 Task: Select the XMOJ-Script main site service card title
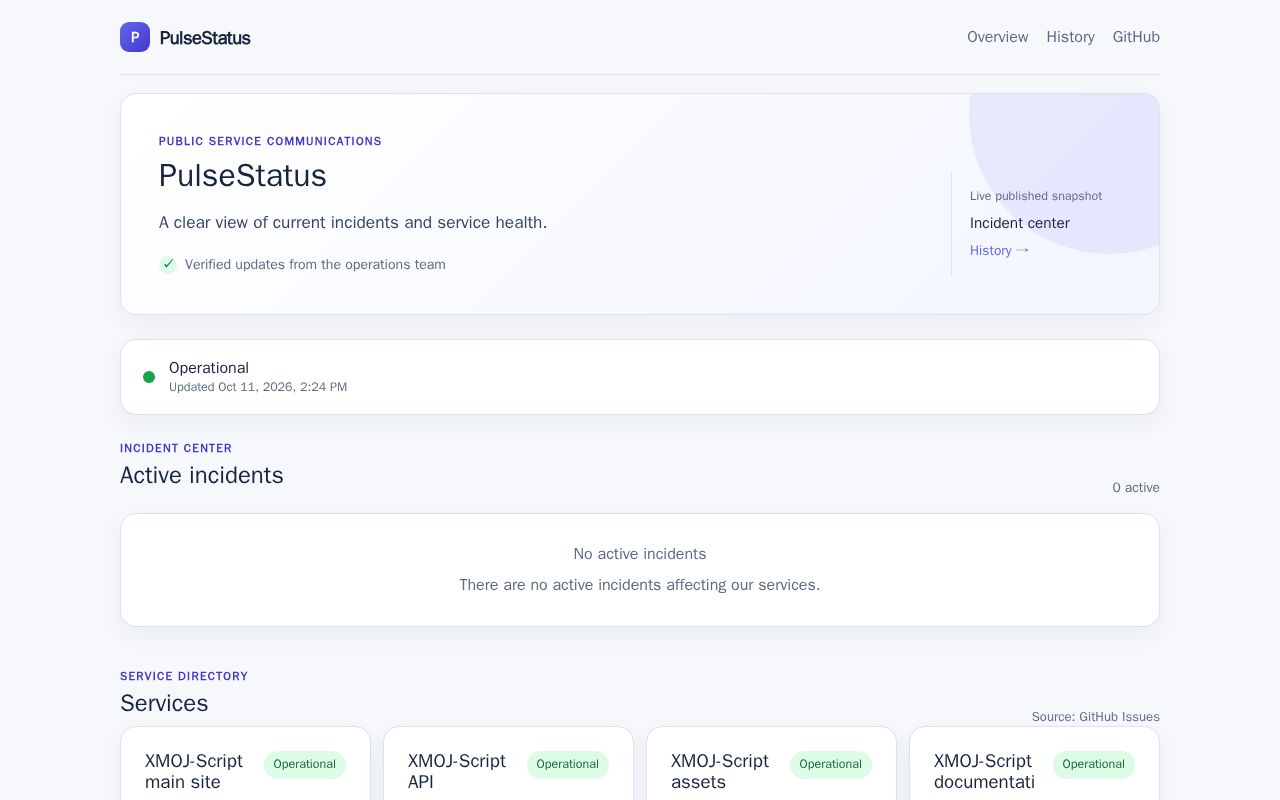tap(194, 771)
